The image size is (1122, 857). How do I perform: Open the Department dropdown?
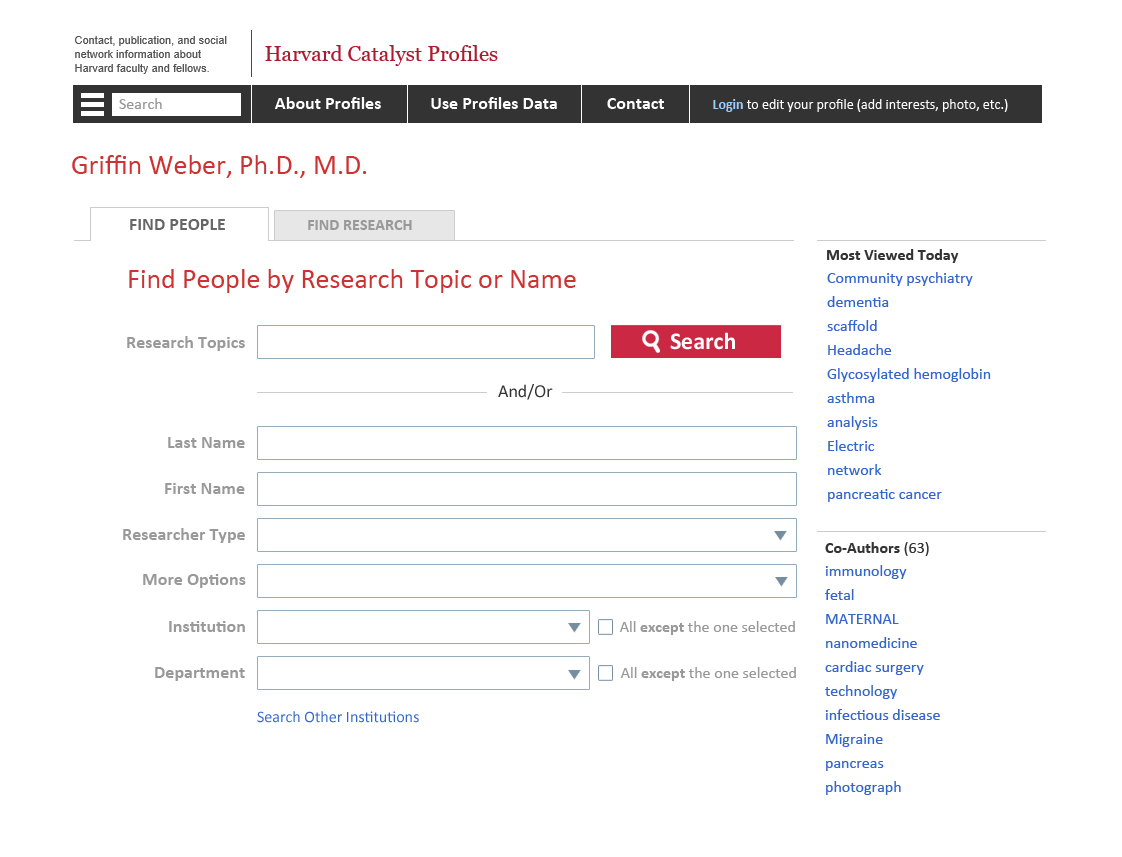424,673
